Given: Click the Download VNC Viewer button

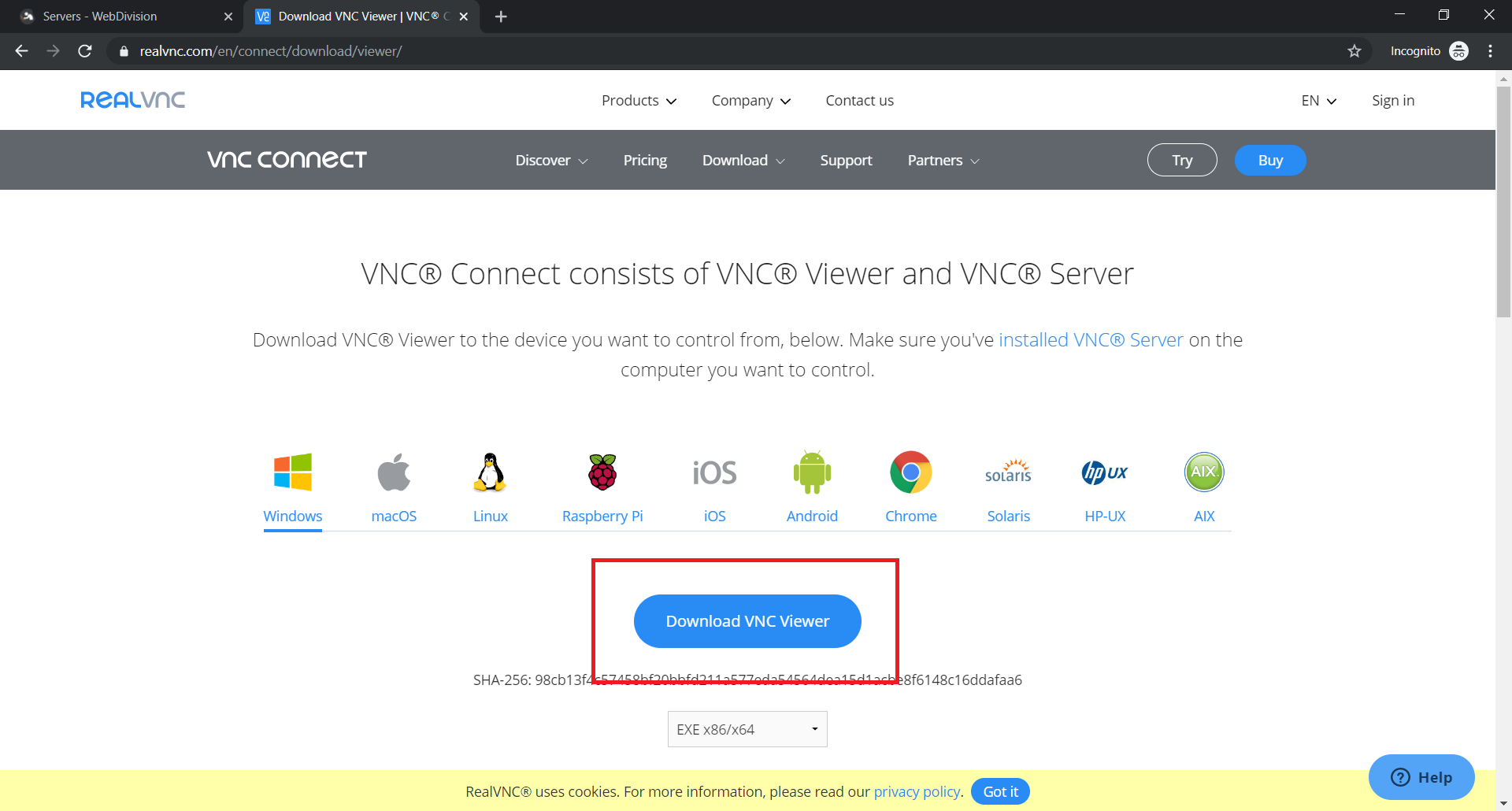Looking at the screenshot, I should 747,621.
